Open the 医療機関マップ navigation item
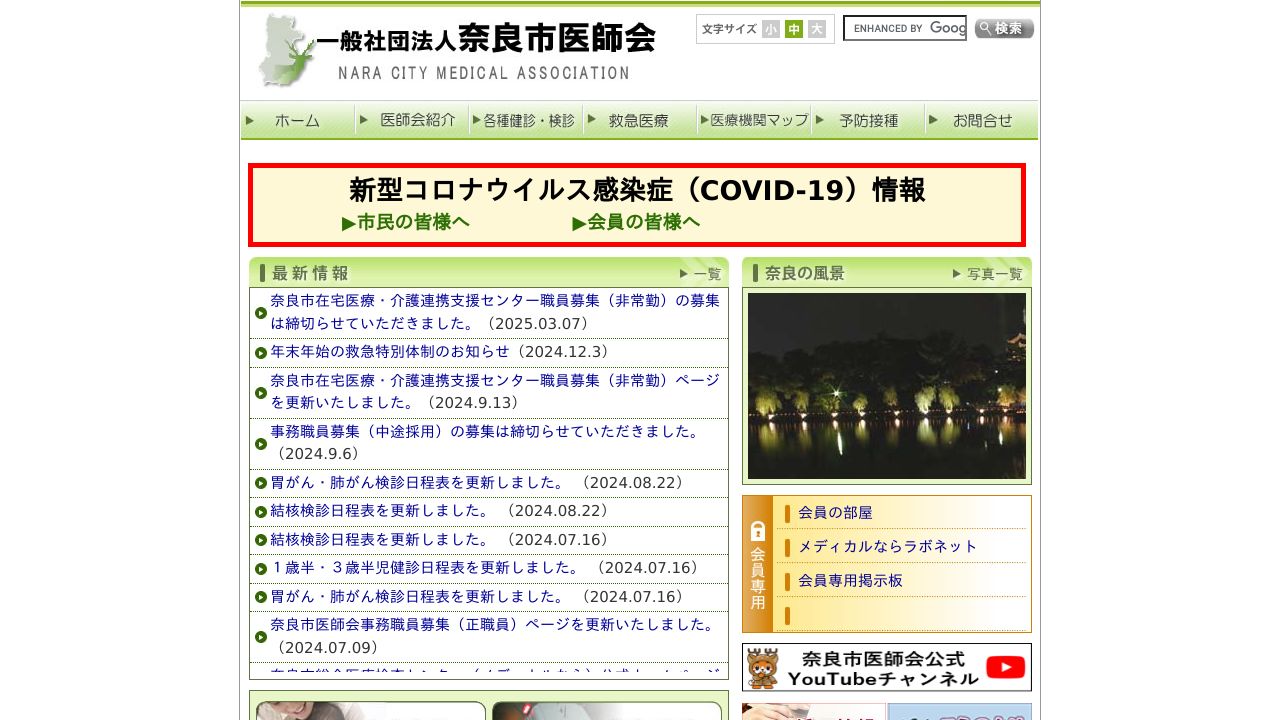 tap(756, 120)
